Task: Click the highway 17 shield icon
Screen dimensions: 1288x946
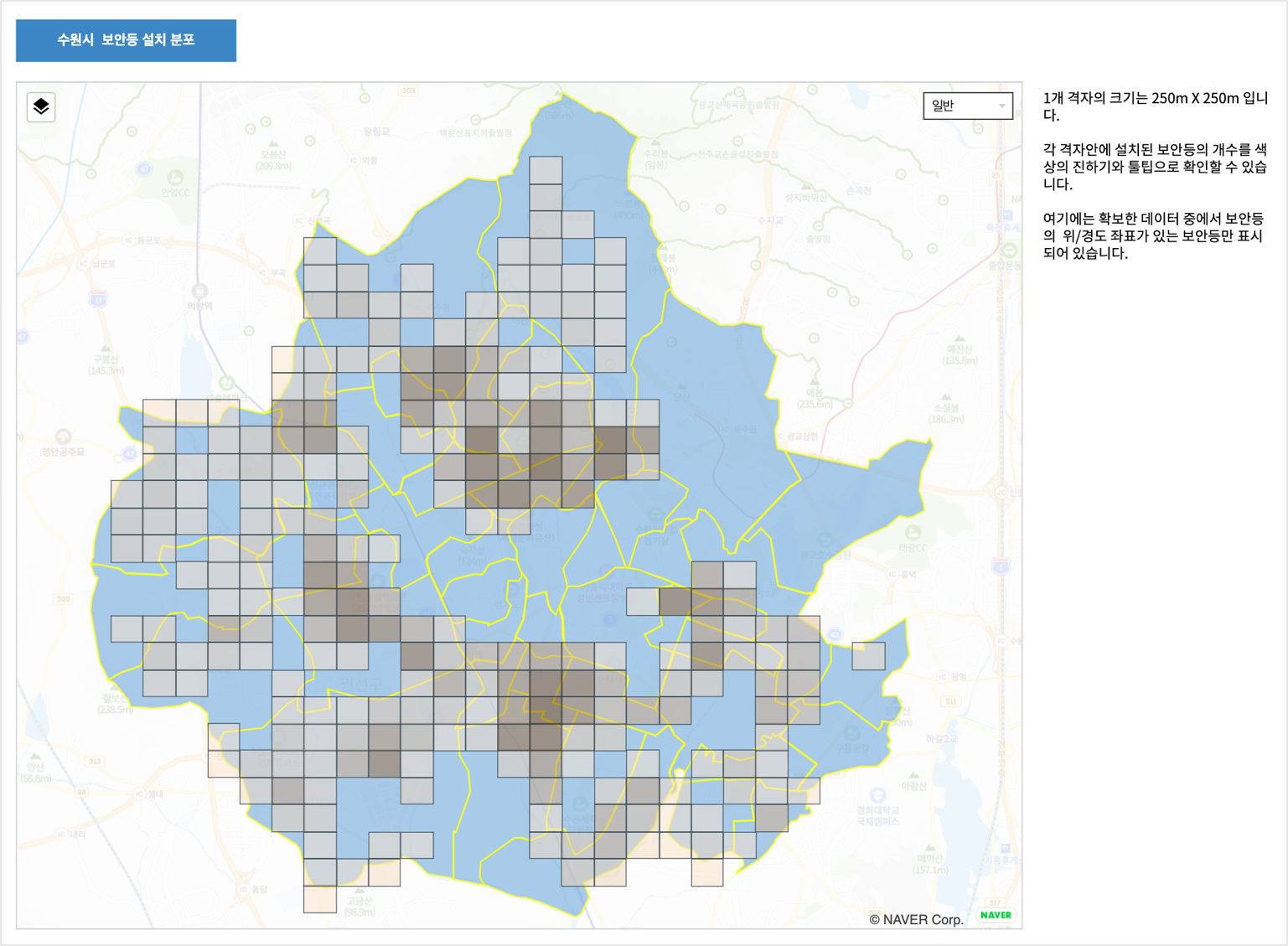Action: pyautogui.click(x=99, y=299)
